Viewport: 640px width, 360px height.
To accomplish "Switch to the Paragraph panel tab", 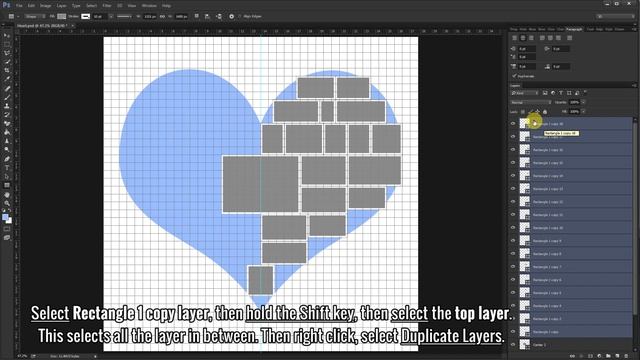I will 574,29.
